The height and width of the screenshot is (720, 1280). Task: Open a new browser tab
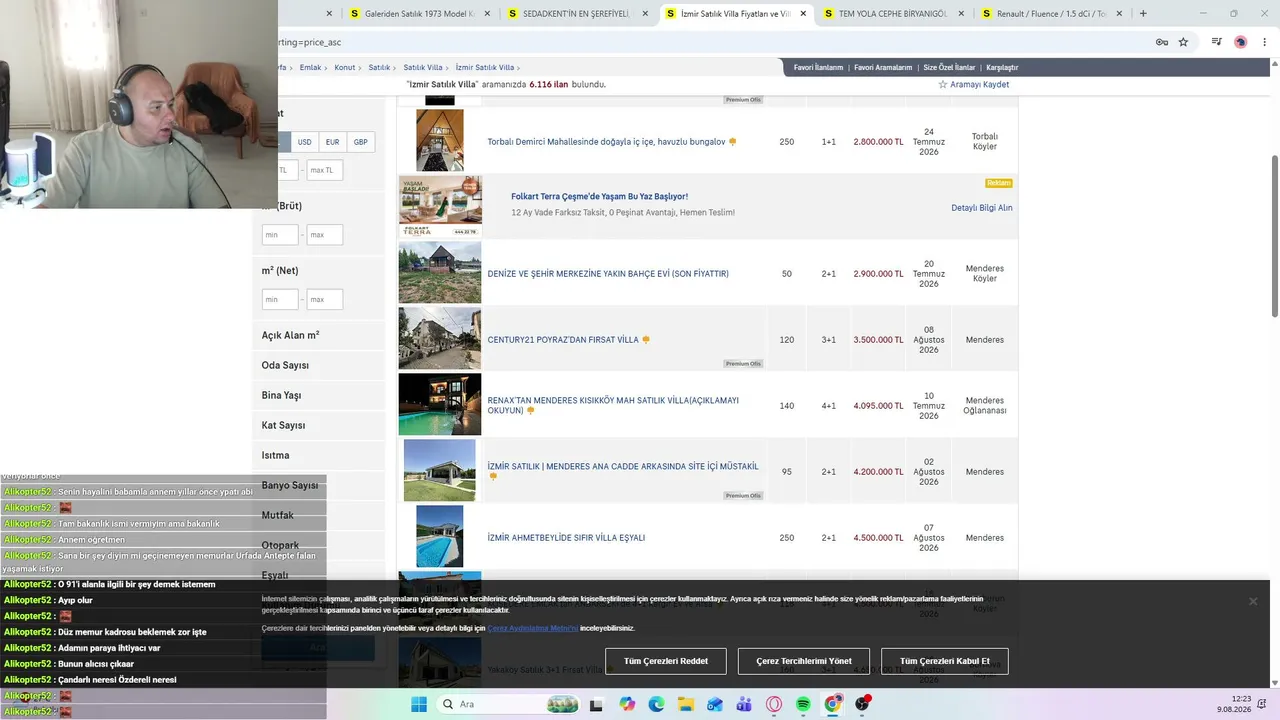coord(1143,13)
